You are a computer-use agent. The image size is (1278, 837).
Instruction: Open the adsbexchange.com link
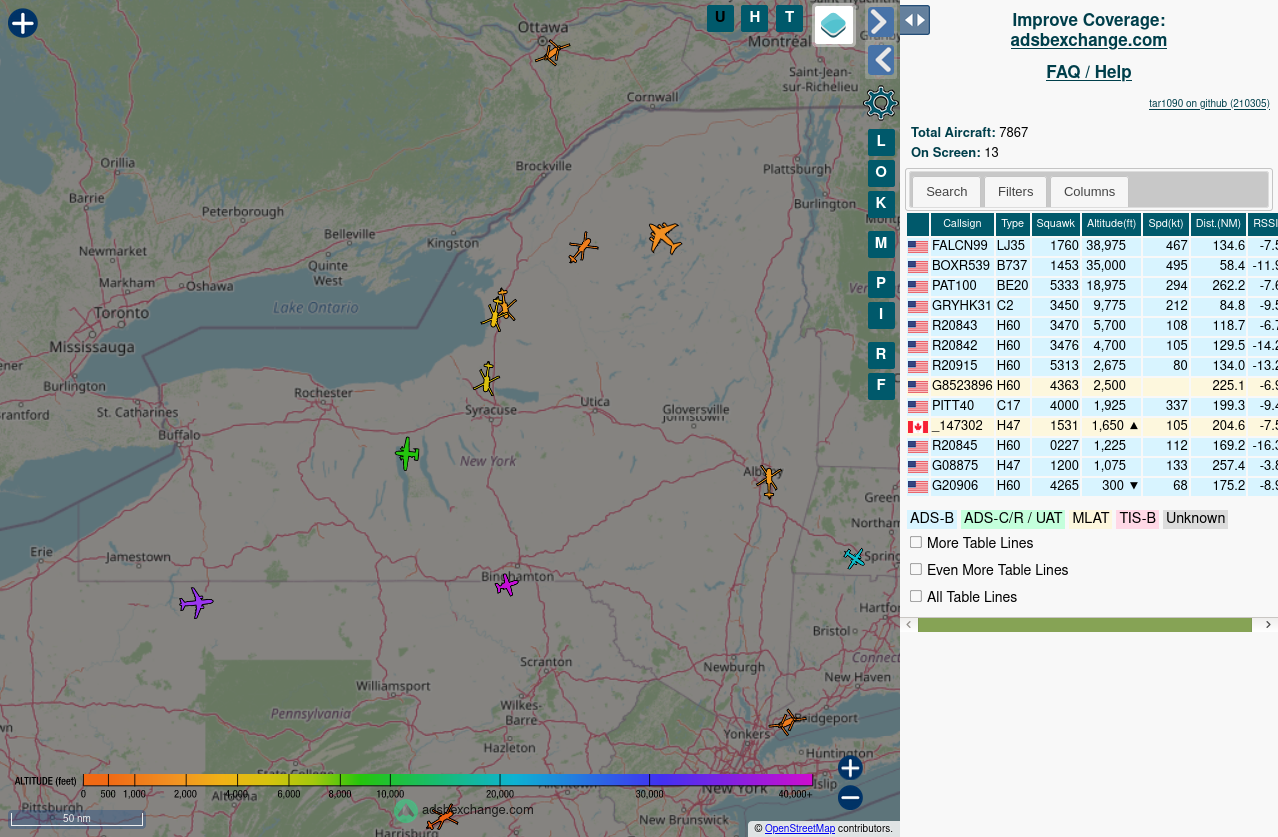pos(1089,40)
